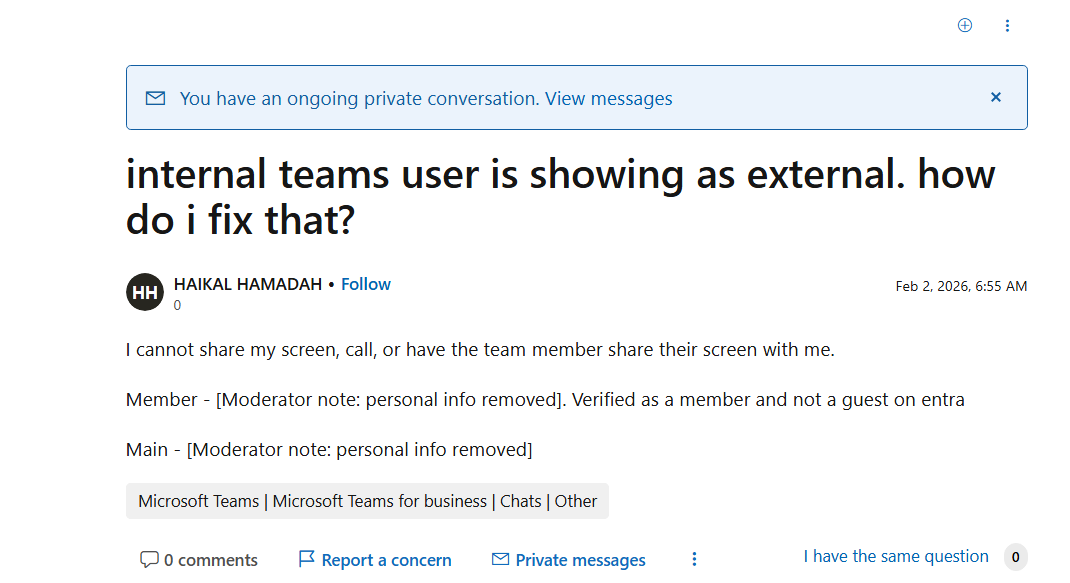
Task: Open Private messages
Action: point(580,559)
